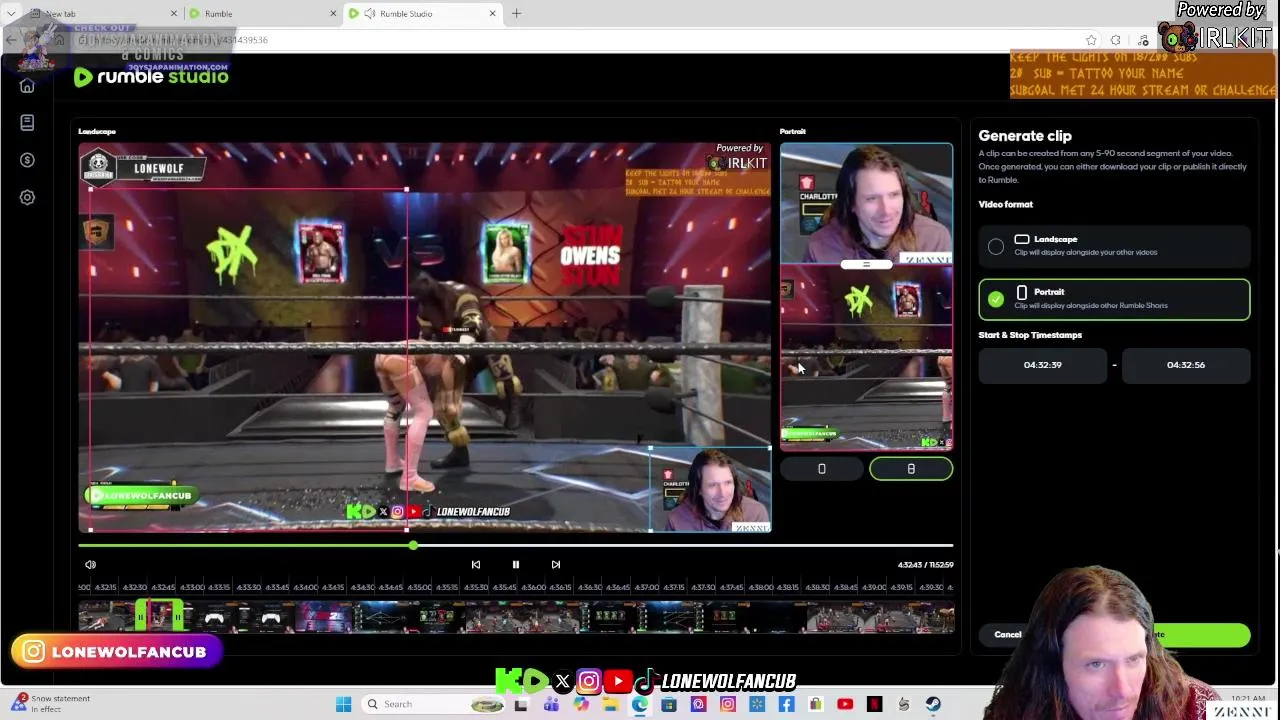Click the Video format label
This screenshot has width=1280, height=720.
(x=1005, y=204)
